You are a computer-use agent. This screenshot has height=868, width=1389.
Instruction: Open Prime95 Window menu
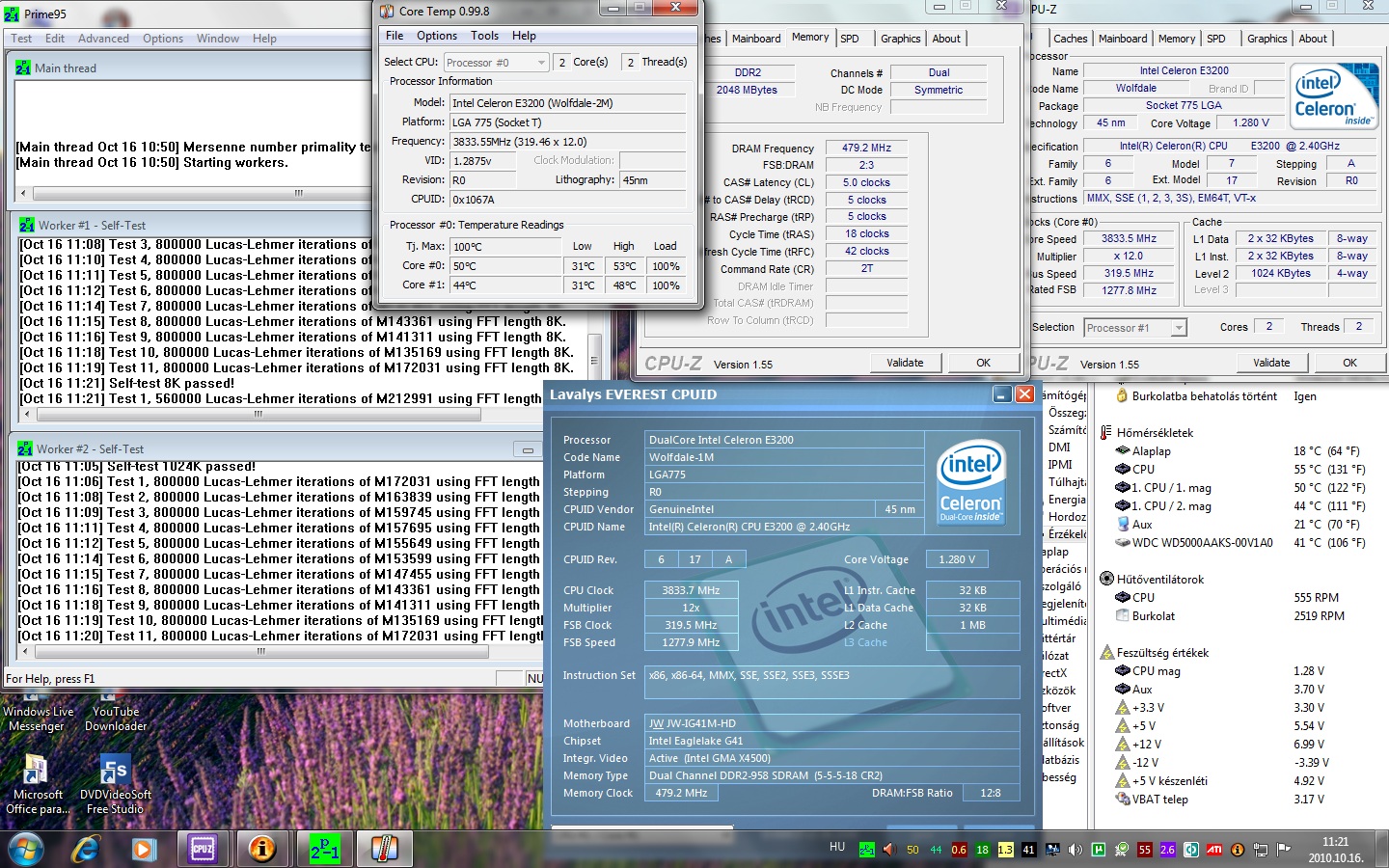(218, 39)
